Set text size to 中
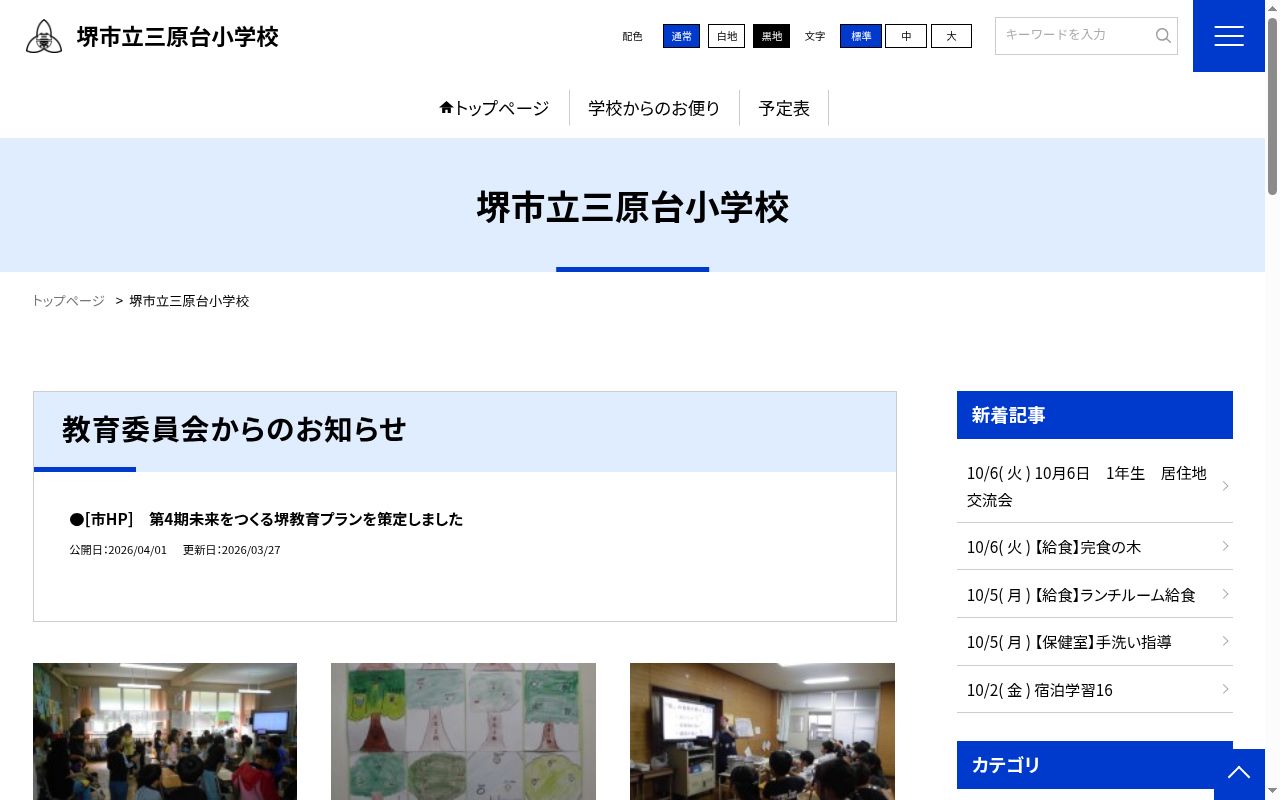 (x=906, y=36)
